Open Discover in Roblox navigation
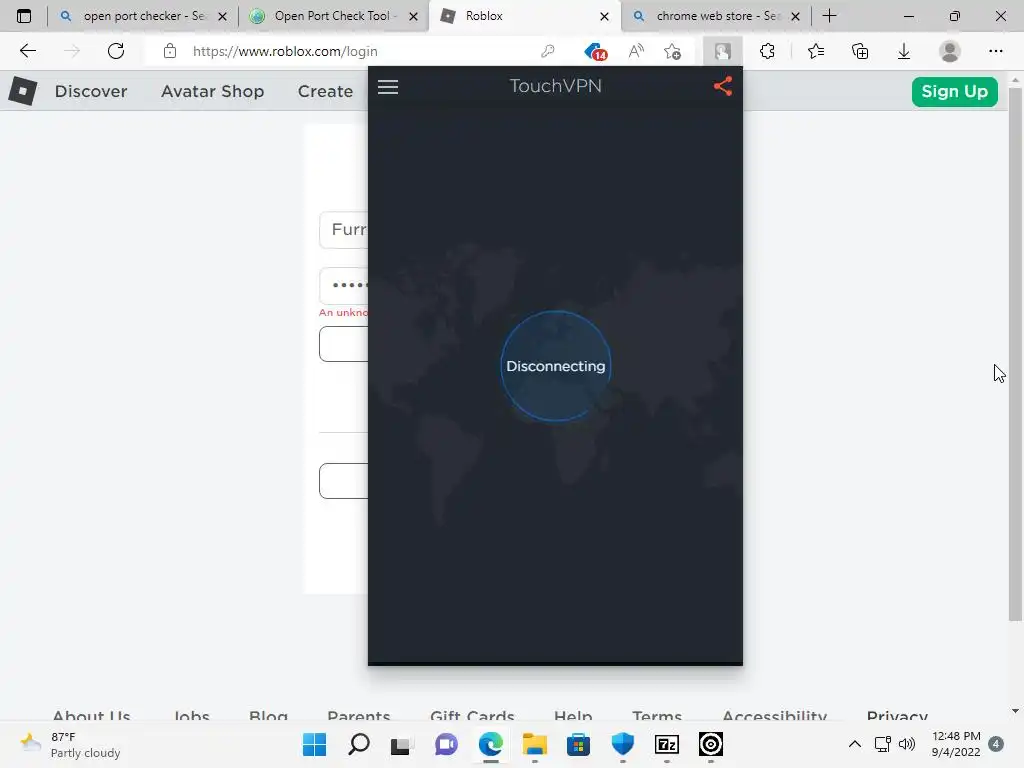Viewport: 1024px width, 768px height. 91,91
